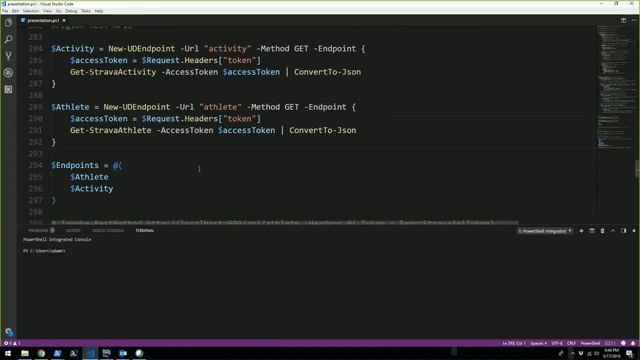Click the line and column status entry

[514, 343]
